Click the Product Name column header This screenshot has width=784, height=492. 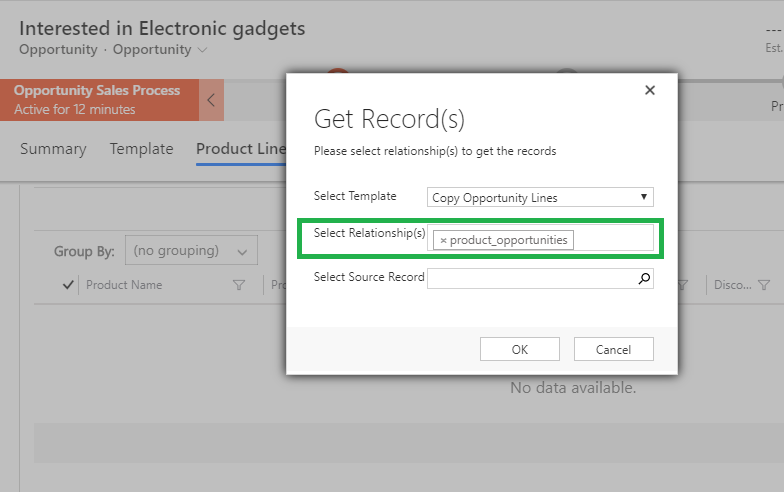click(124, 285)
